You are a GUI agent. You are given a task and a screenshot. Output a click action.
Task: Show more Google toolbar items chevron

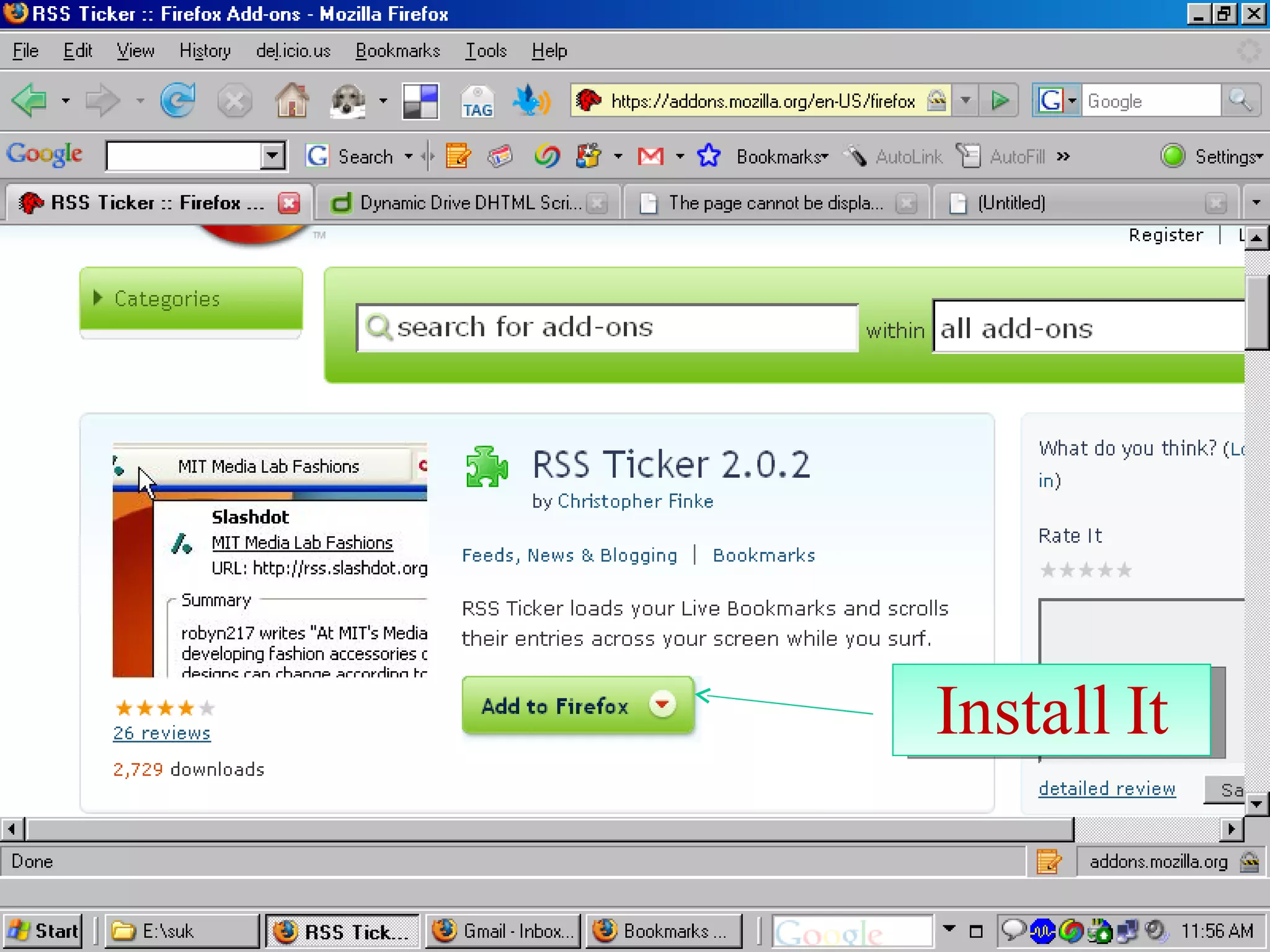pos(1064,156)
